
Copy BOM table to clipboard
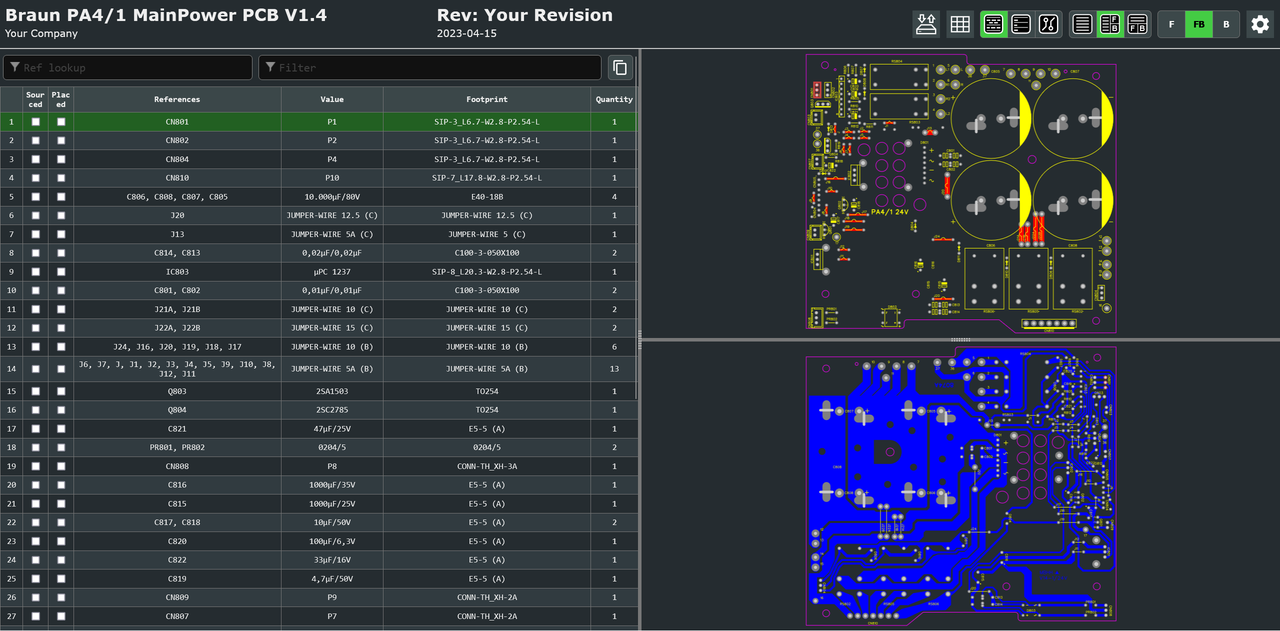pos(620,67)
